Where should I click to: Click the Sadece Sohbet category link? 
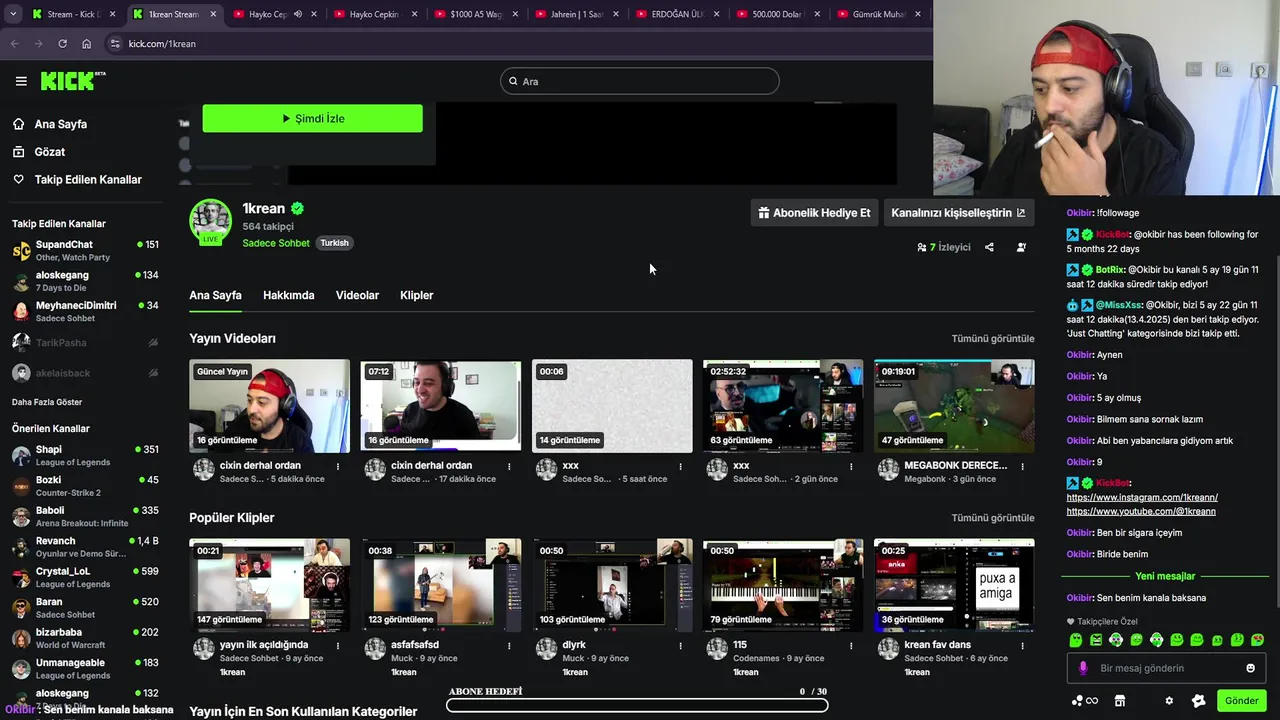[275, 243]
